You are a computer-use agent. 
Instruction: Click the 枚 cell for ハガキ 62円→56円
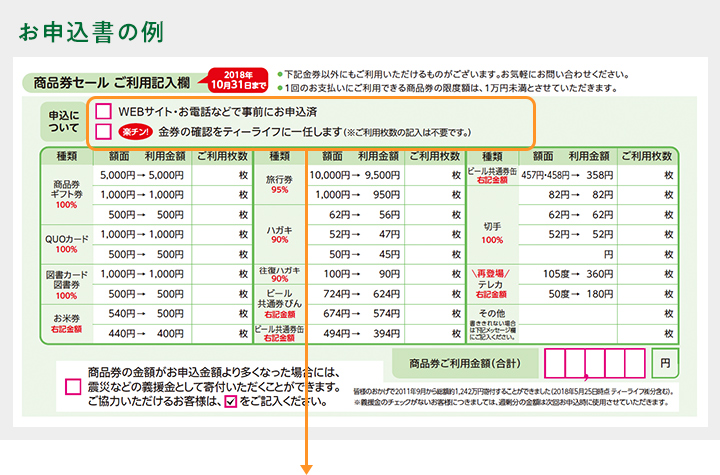pos(435,215)
